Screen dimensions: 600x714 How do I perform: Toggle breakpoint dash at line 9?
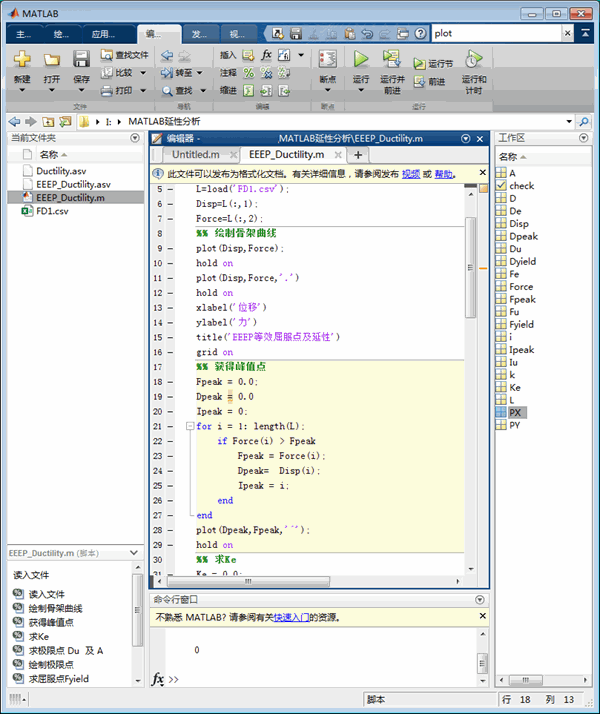click(170, 249)
